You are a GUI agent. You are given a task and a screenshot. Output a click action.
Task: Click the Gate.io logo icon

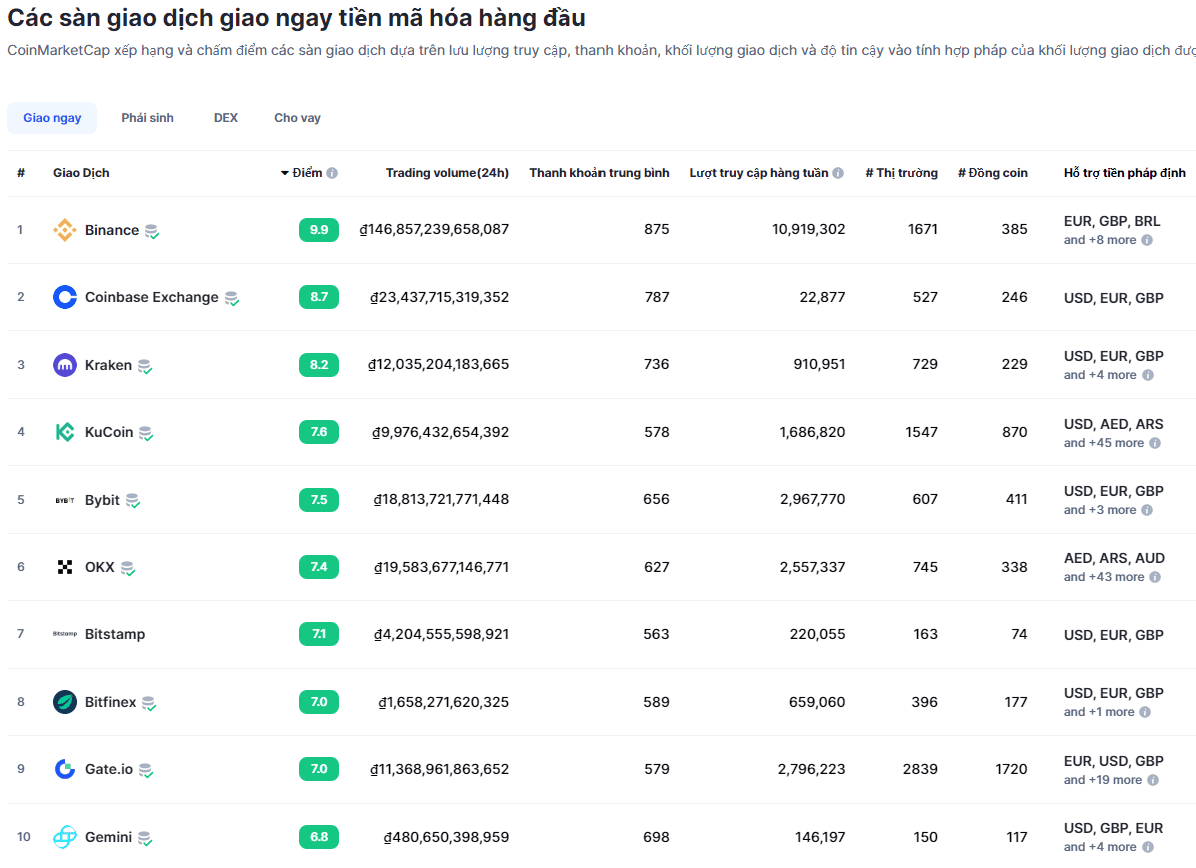(65, 769)
